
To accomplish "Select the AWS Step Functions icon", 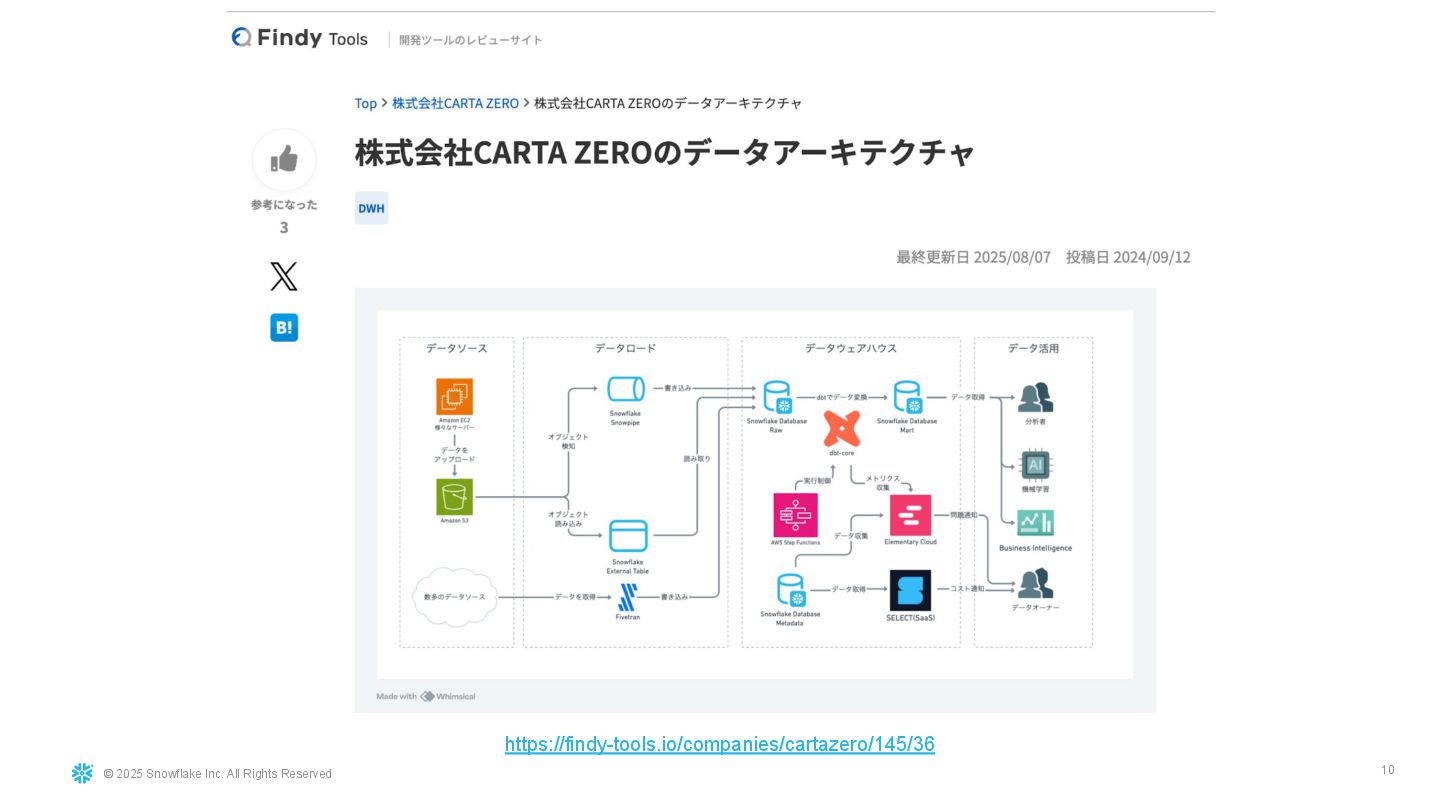I will click(795, 515).
